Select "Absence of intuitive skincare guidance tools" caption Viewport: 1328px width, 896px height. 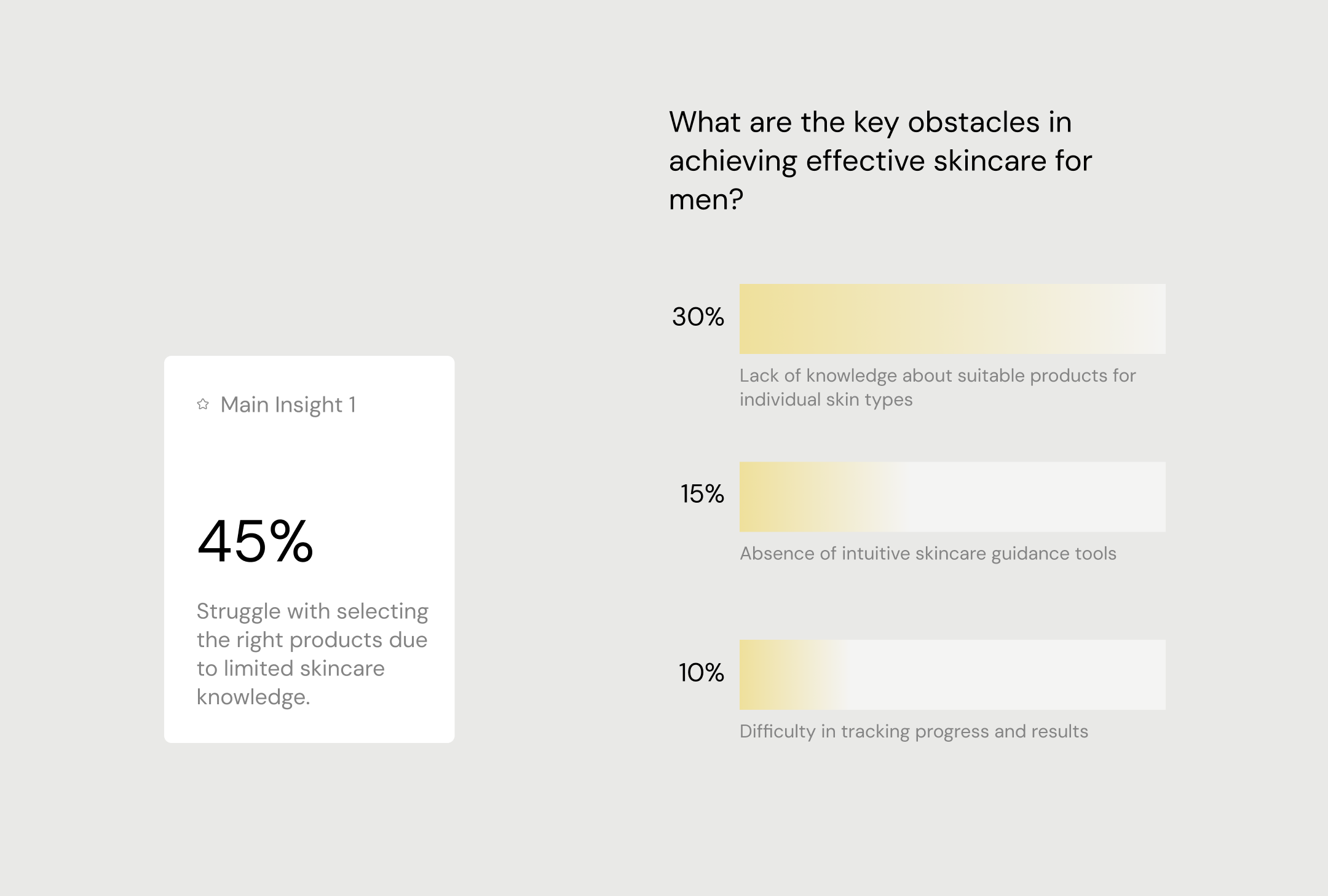pos(928,554)
